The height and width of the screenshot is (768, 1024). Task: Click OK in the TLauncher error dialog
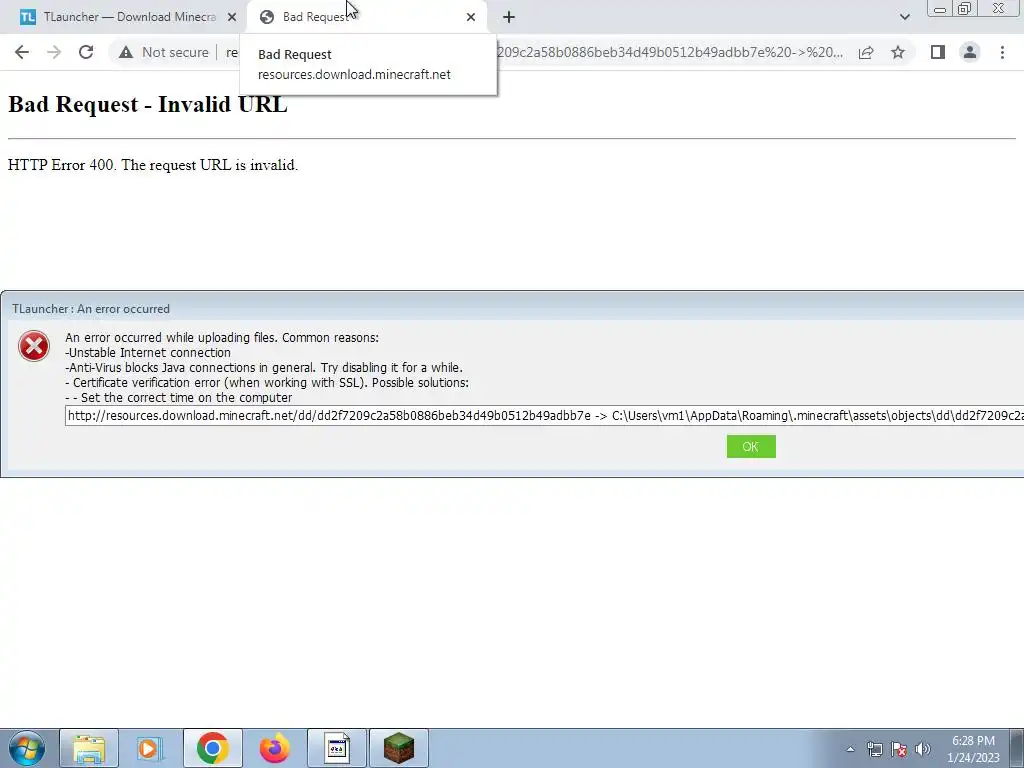(751, 447)
